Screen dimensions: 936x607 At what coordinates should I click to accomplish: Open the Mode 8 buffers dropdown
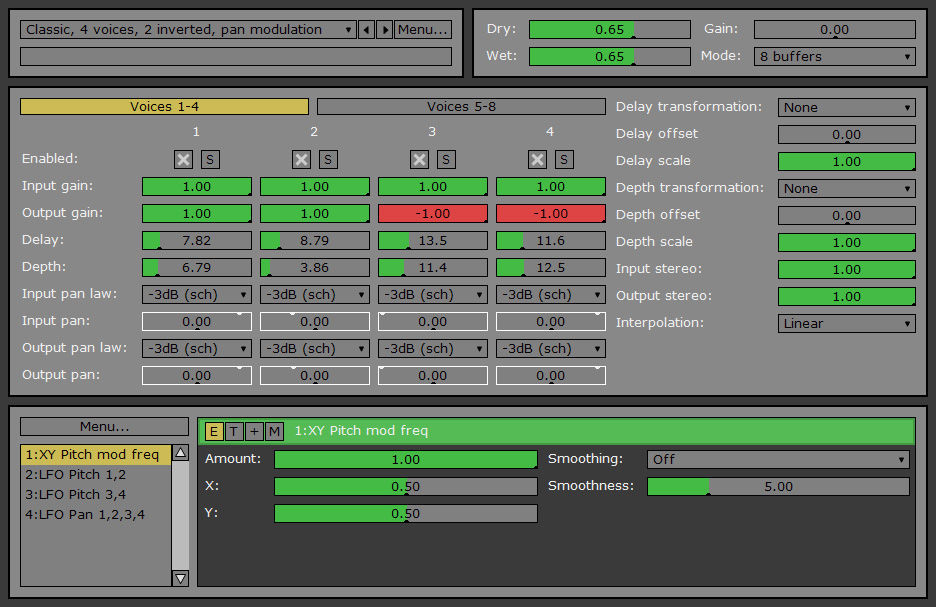(x=835, y=57)
